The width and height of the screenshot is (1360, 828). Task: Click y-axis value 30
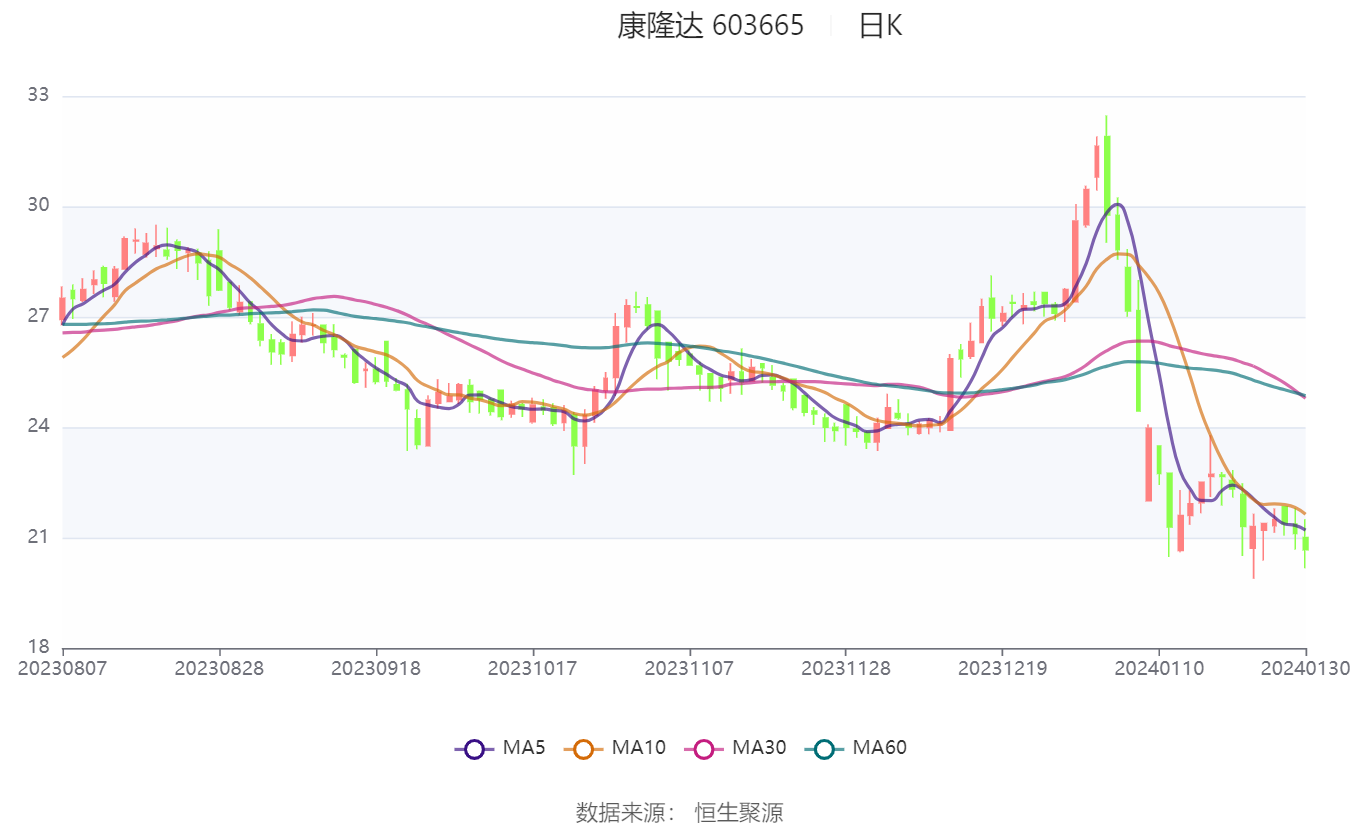(38, 206)
